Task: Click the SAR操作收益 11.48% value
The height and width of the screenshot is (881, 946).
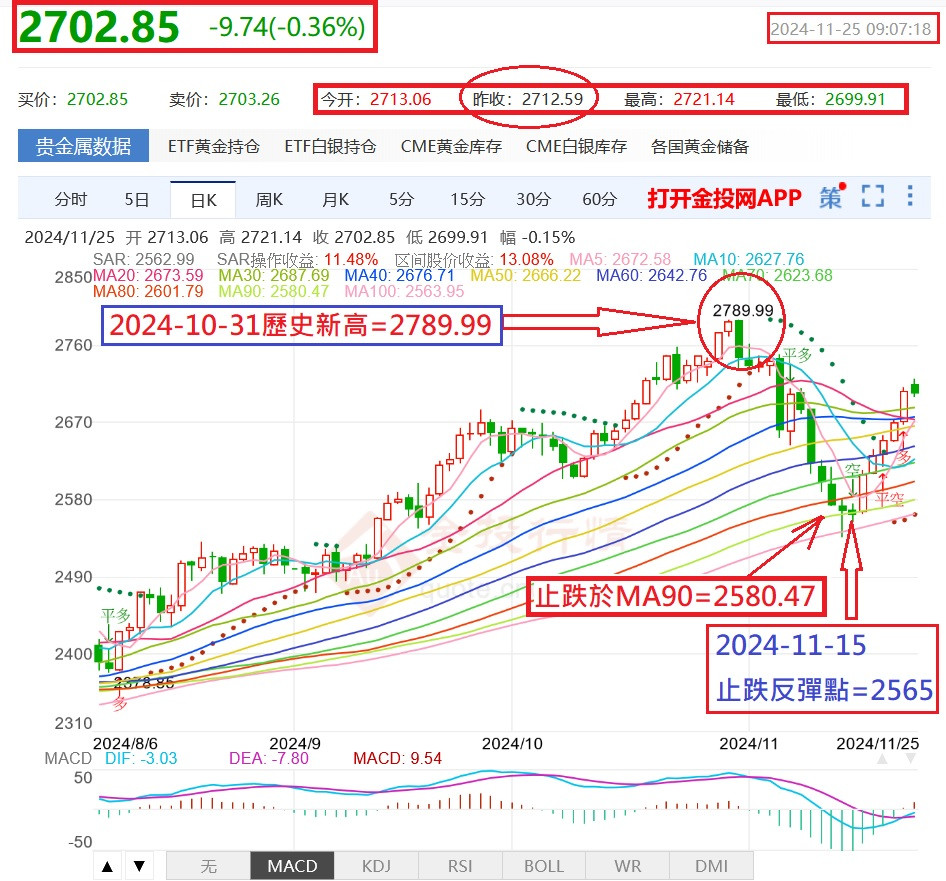Action: pos(351,259)
